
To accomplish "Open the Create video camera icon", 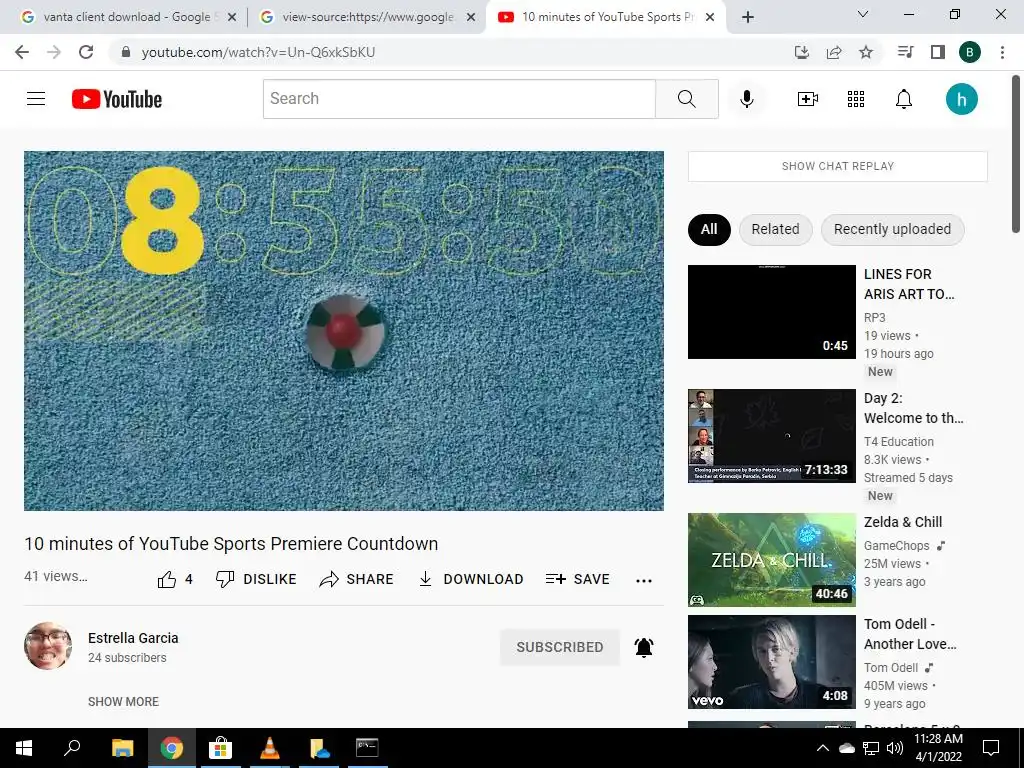I will point(808,99).
